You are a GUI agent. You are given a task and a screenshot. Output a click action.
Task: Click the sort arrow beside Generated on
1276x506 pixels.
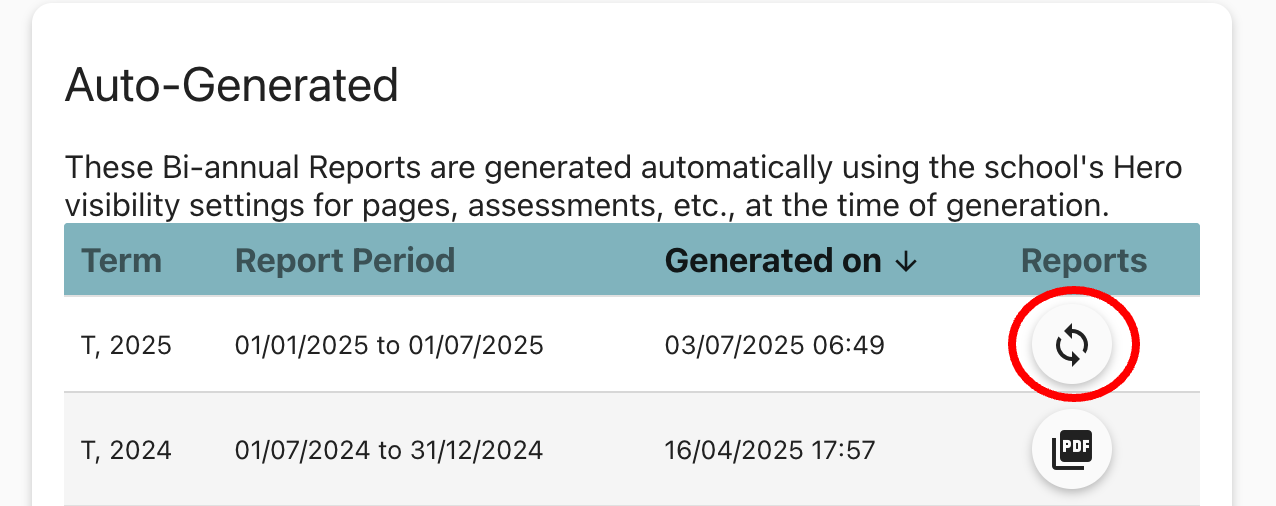906,262
